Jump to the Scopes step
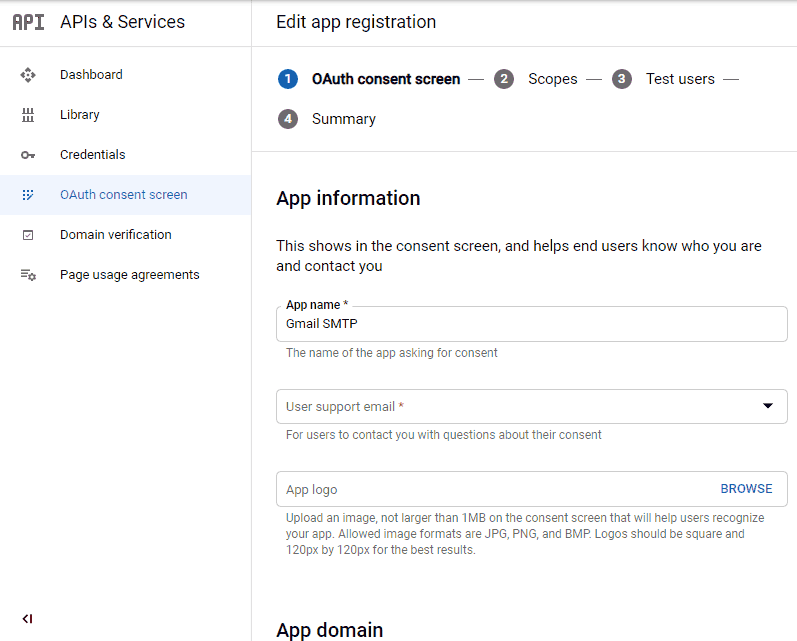 tap(553, 79)
